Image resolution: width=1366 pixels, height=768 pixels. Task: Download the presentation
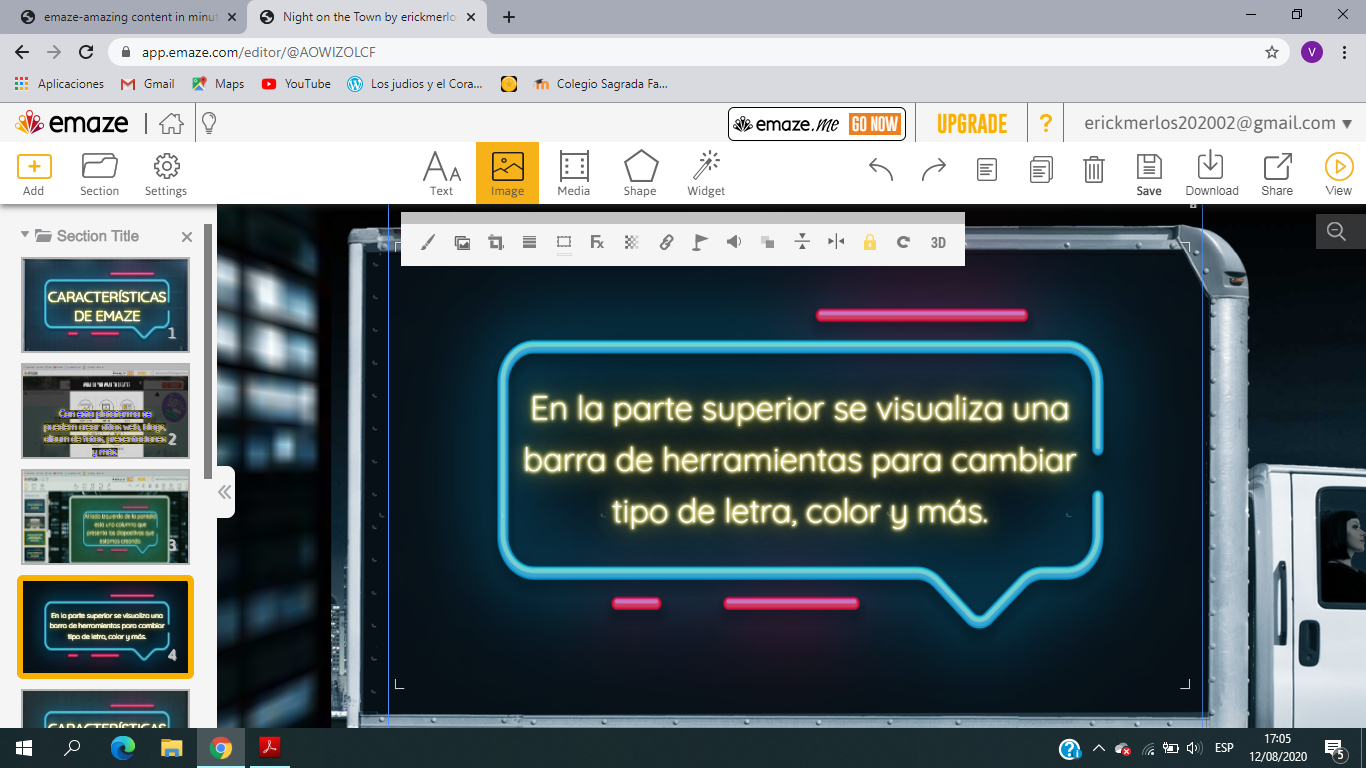point(1212,174)
